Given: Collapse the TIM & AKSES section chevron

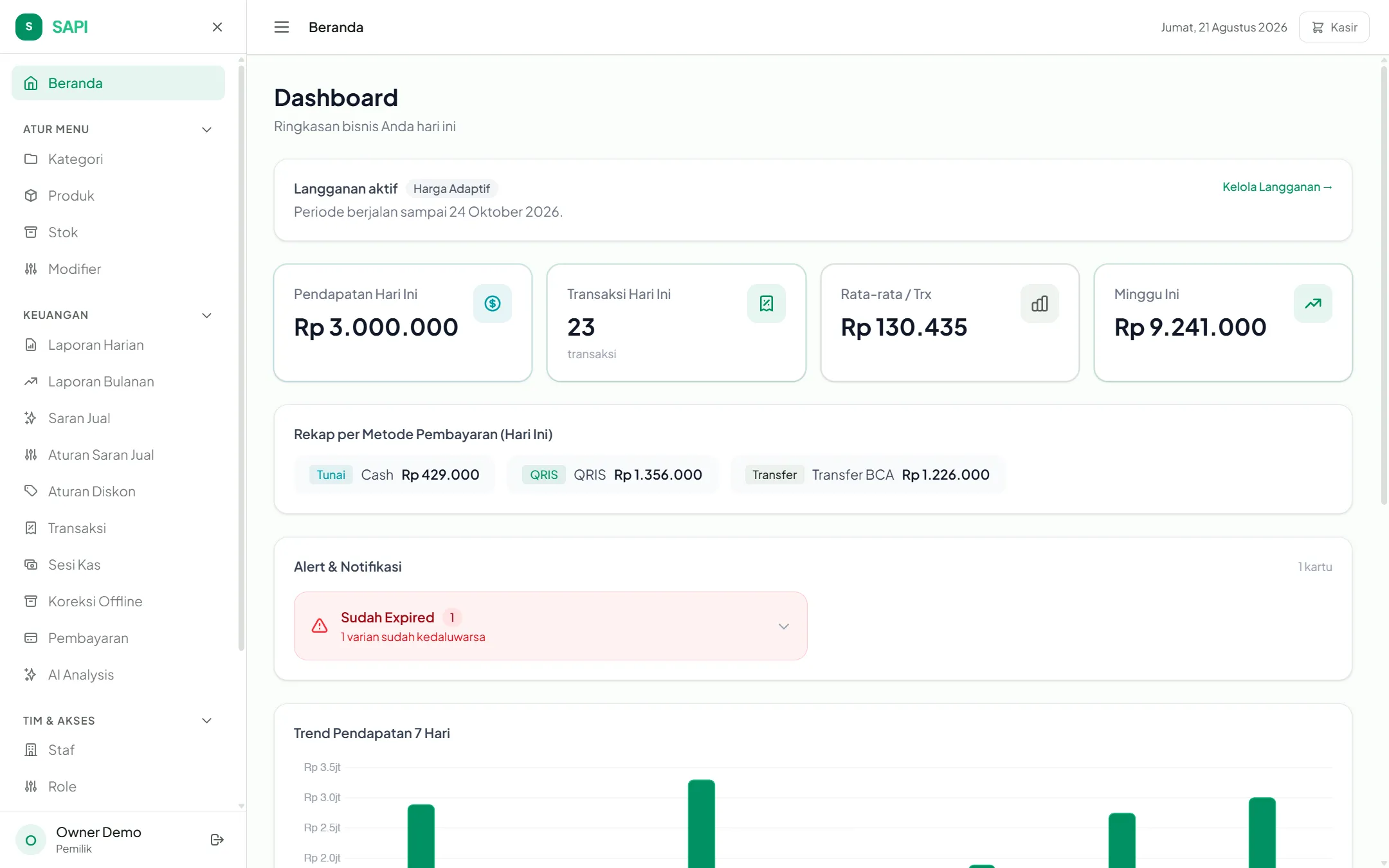Looking at the screenshot, I should tap(207, 721).
